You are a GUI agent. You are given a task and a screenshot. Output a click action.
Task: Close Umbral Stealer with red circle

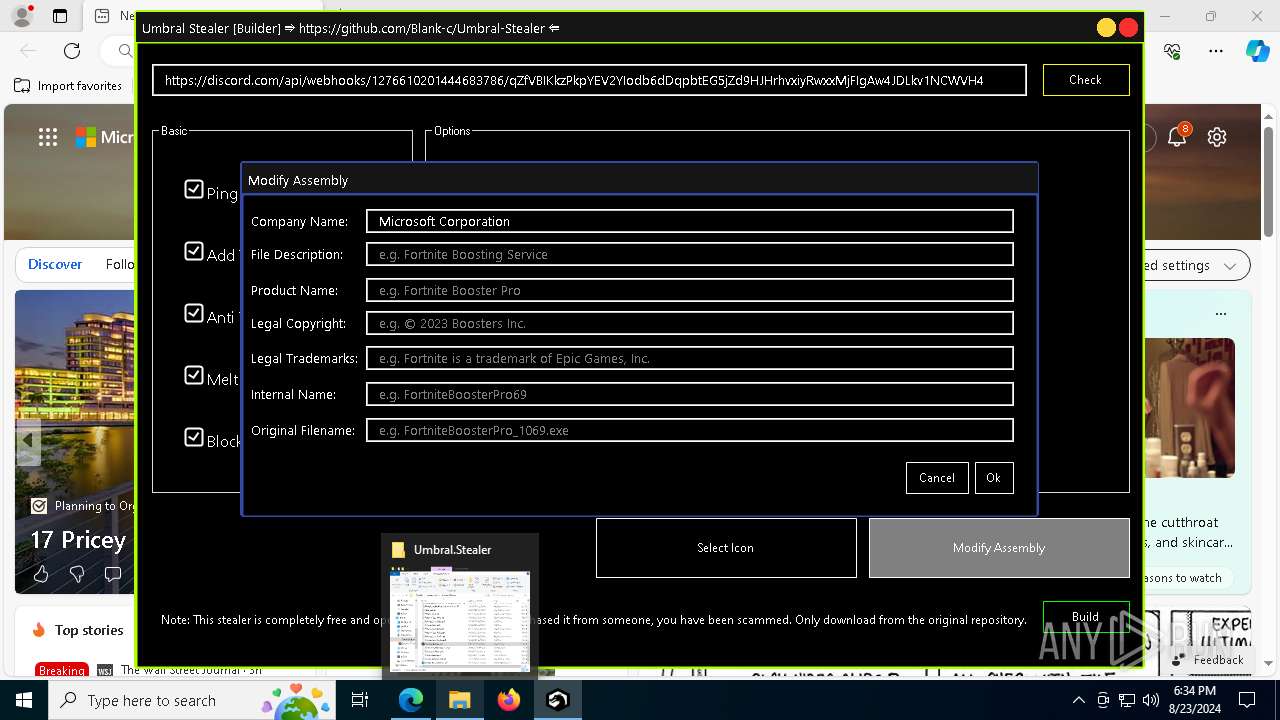coord(1128,28)
